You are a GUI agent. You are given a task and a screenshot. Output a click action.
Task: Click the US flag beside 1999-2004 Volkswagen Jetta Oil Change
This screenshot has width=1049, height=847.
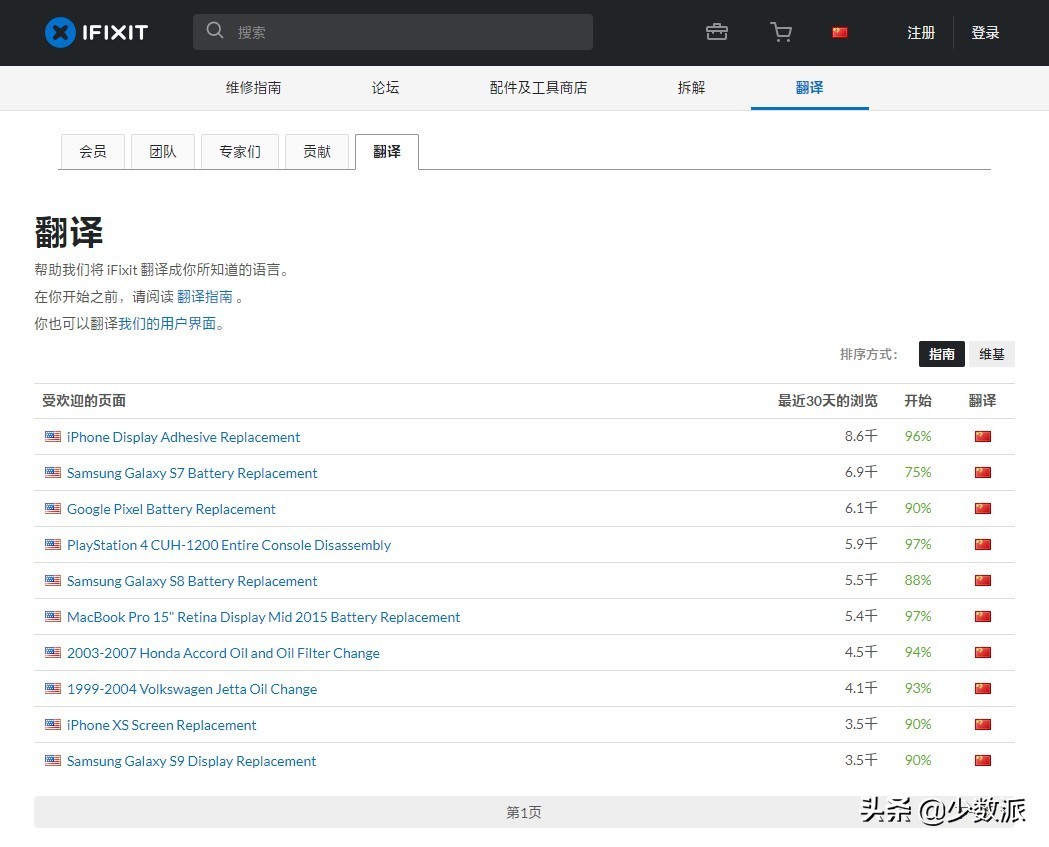[52, 688]
